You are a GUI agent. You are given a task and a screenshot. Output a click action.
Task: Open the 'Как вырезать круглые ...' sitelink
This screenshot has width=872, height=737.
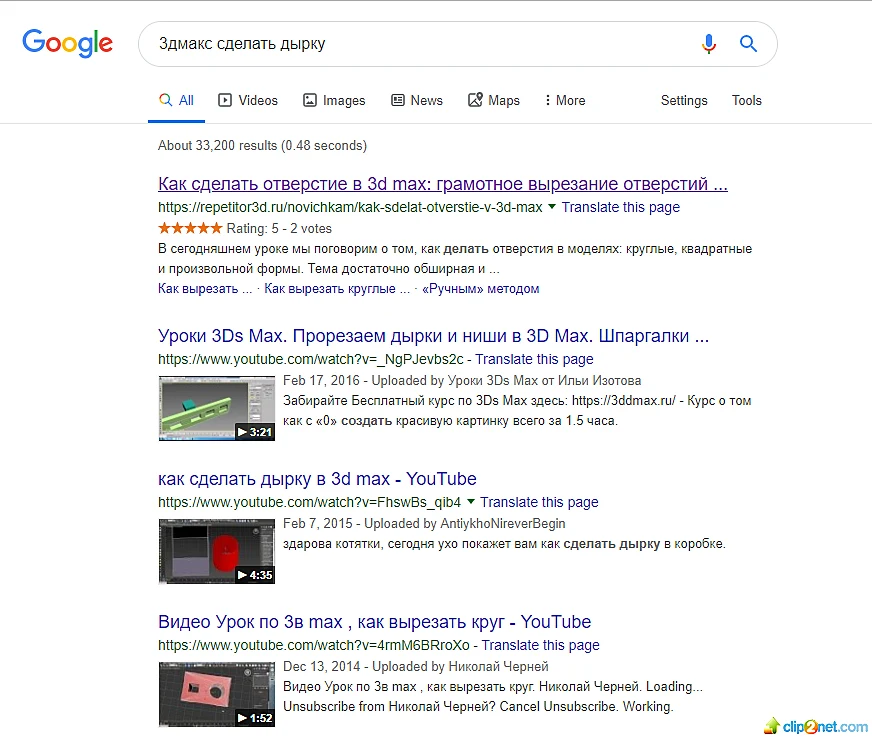tap(337, 289)
